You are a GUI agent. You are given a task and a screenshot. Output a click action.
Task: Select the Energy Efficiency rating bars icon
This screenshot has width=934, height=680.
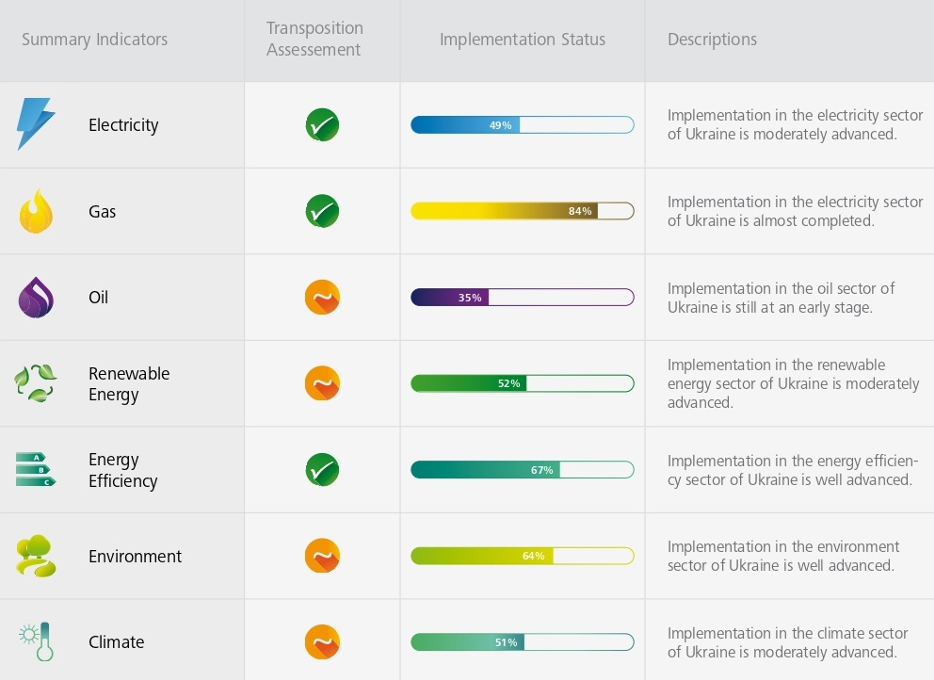[x=36, y=469]
